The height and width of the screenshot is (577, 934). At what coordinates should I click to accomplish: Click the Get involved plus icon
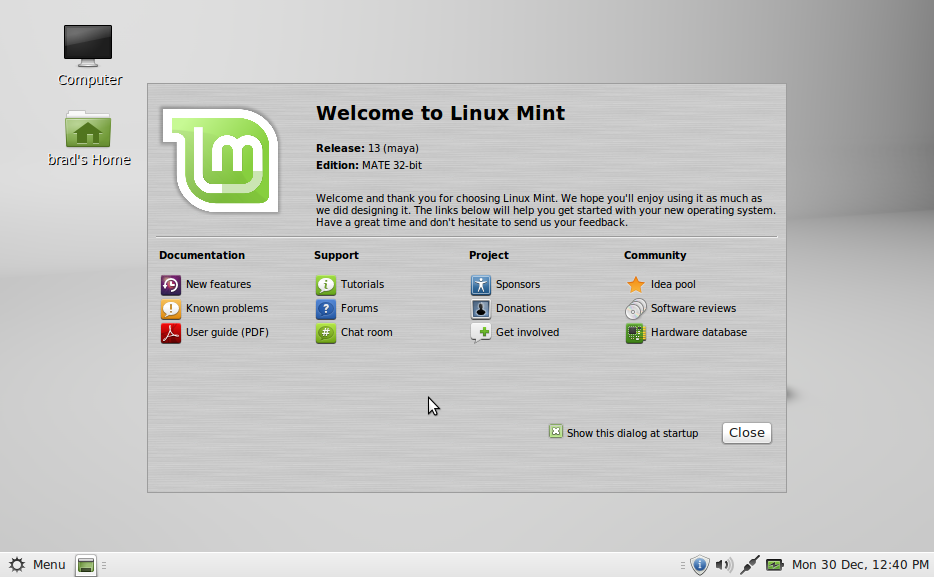[x=481, y=333]
